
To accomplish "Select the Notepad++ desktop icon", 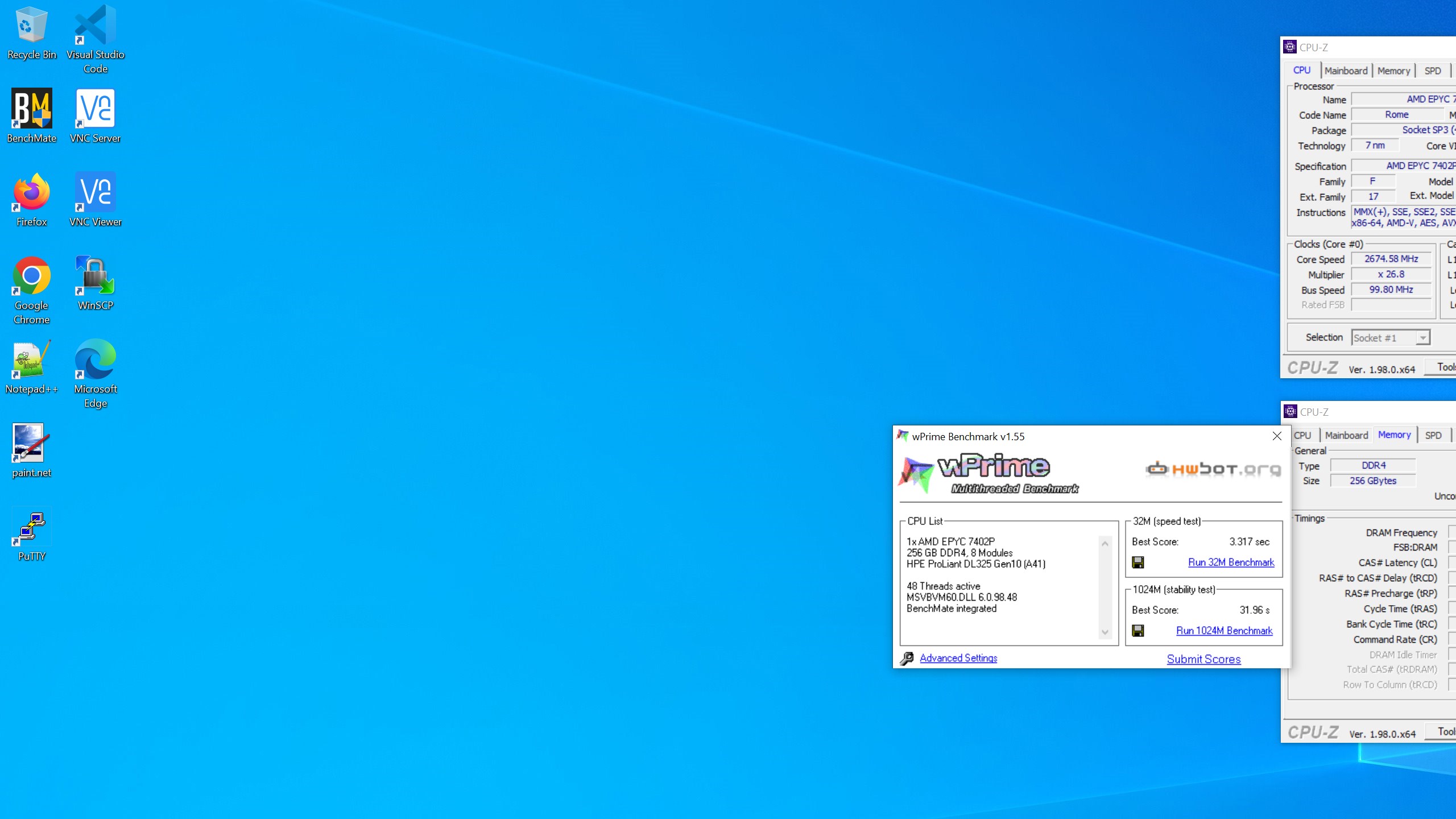I will pyautogui.click(x=31, y=367).
